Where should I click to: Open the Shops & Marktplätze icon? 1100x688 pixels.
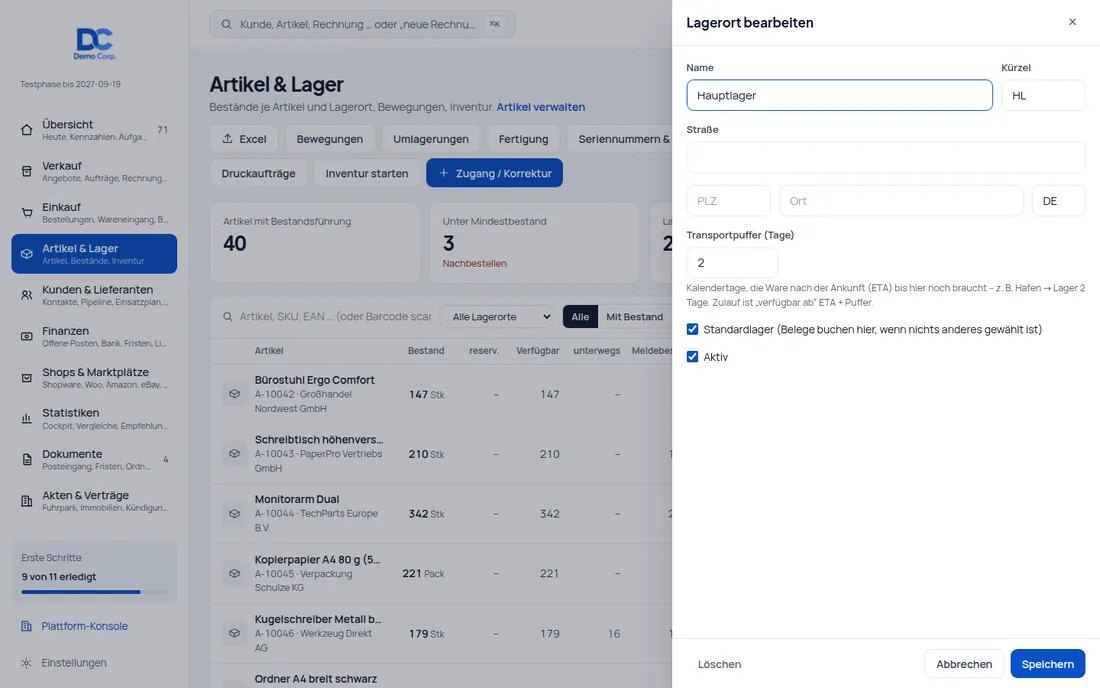point(27,377)
